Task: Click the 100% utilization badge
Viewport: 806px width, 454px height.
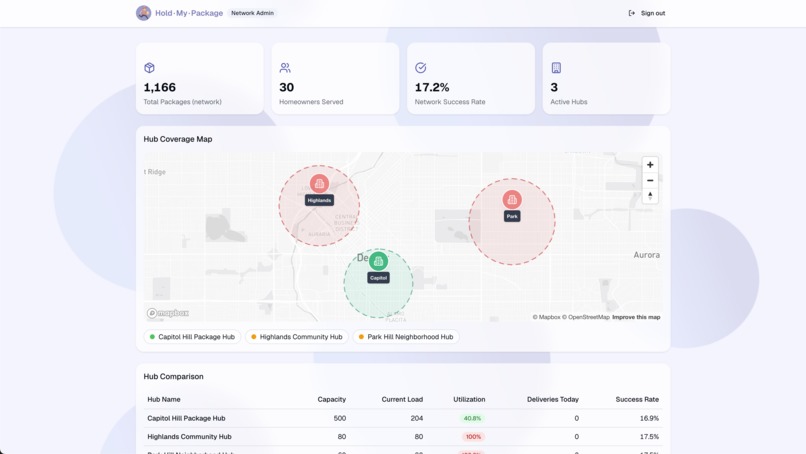Action: [473, 437]
